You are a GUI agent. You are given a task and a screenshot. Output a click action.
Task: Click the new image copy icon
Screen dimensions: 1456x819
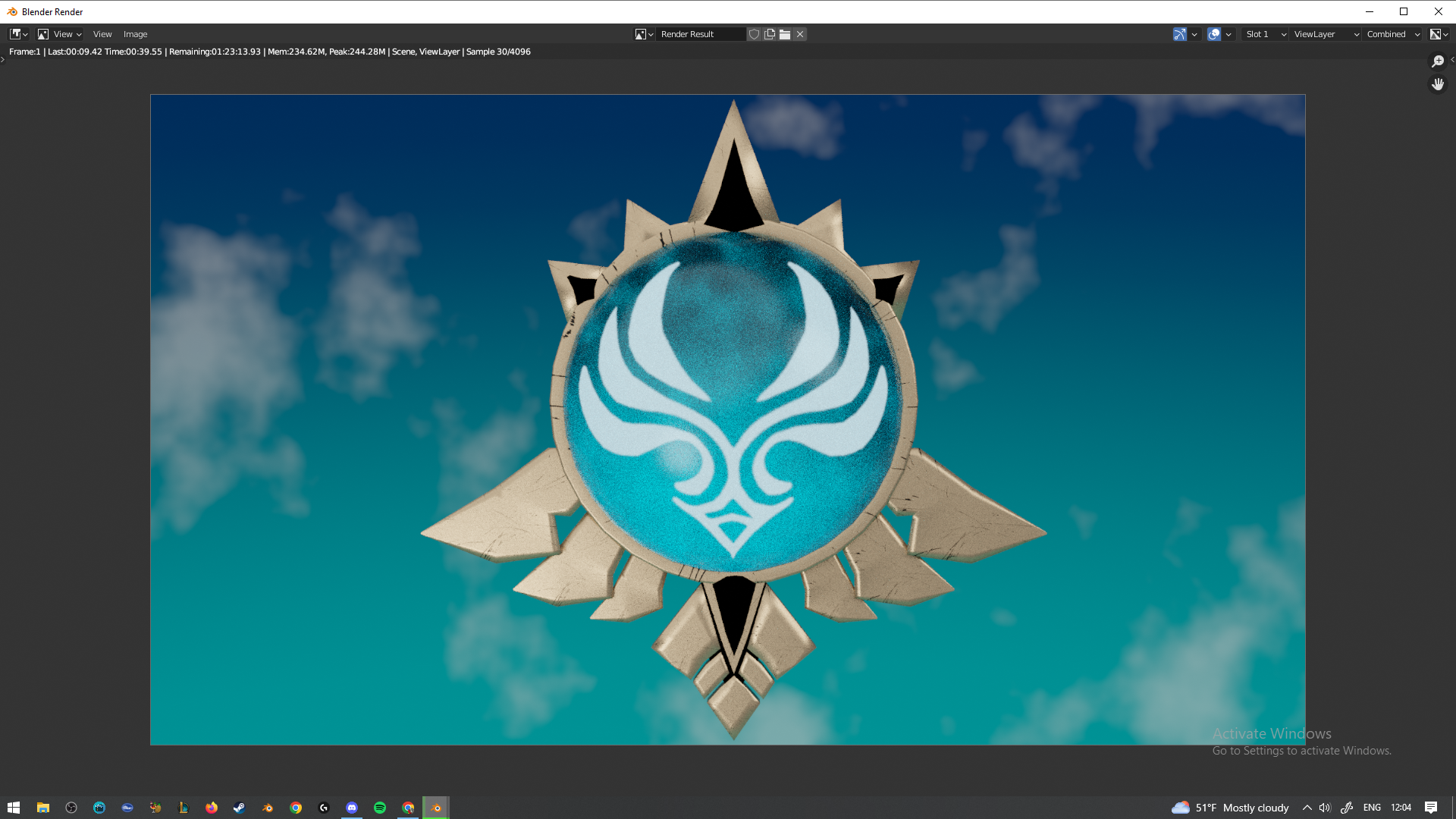click(770, 34)
